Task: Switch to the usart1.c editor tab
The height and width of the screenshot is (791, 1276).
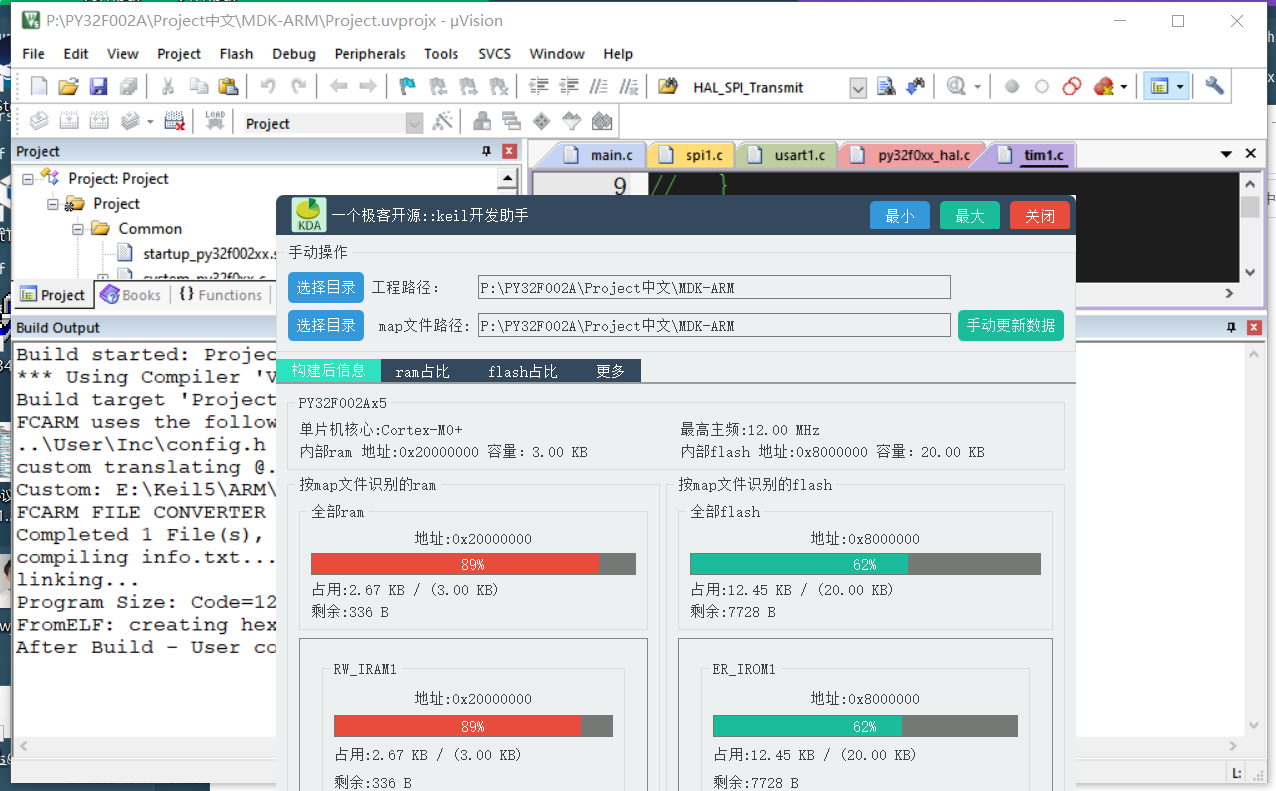Action: (x=788, y=155)
